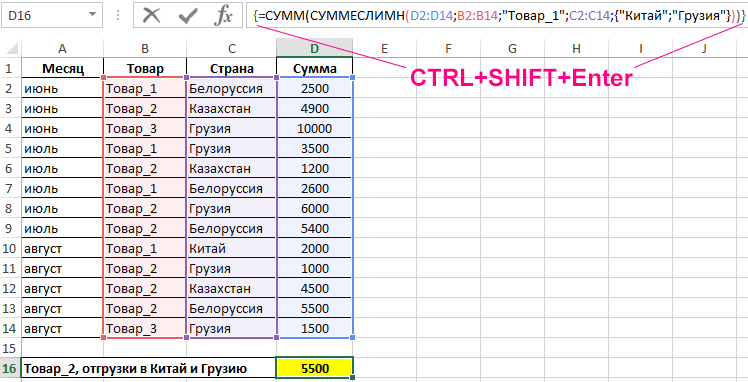Click the 'Месяц' header cell
Screen dimensions: 748x382
pyautogui.click(x=62, y=68)
